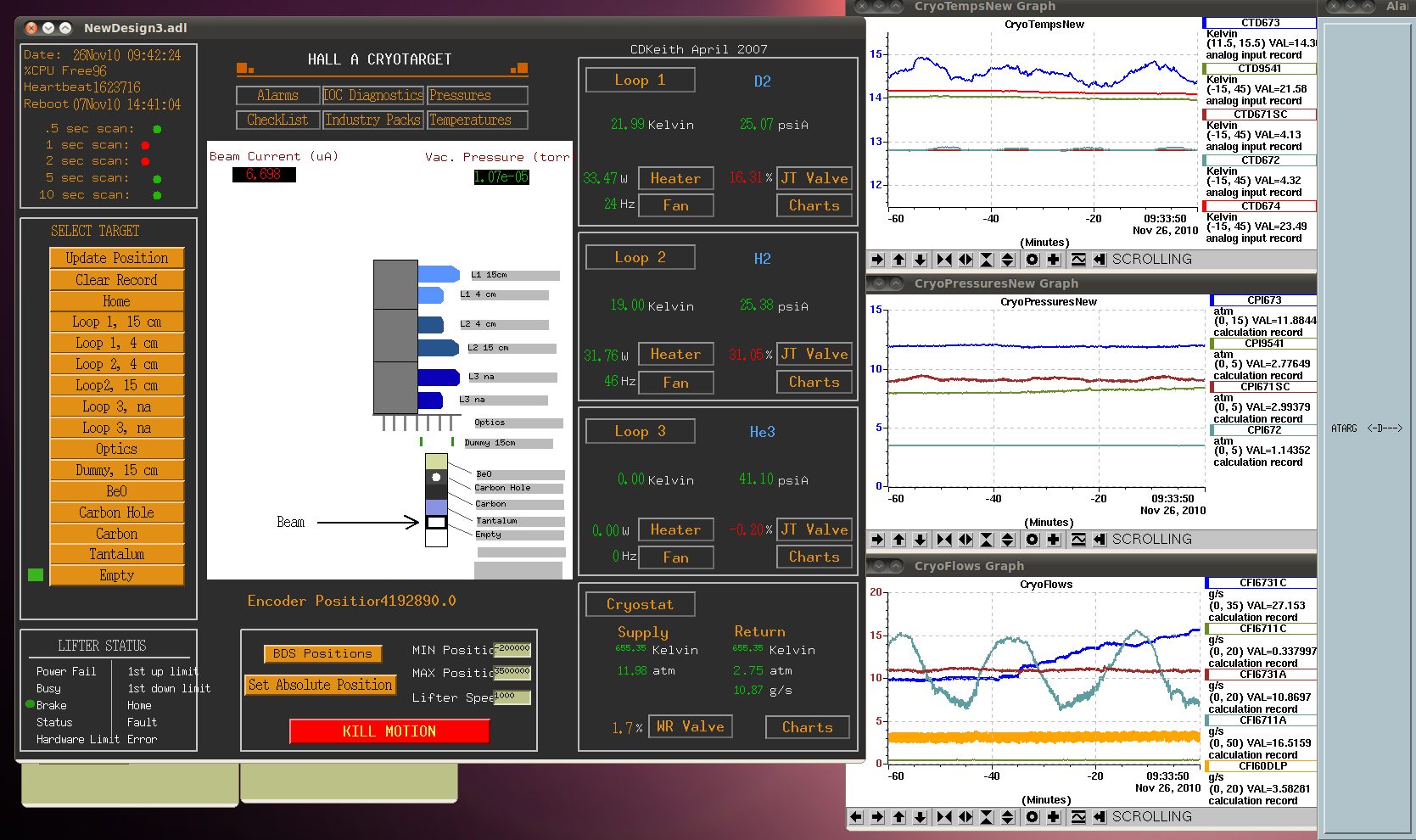Click Clear Record button
Viewport: 1416px width, 840px height.
[117, 280]
